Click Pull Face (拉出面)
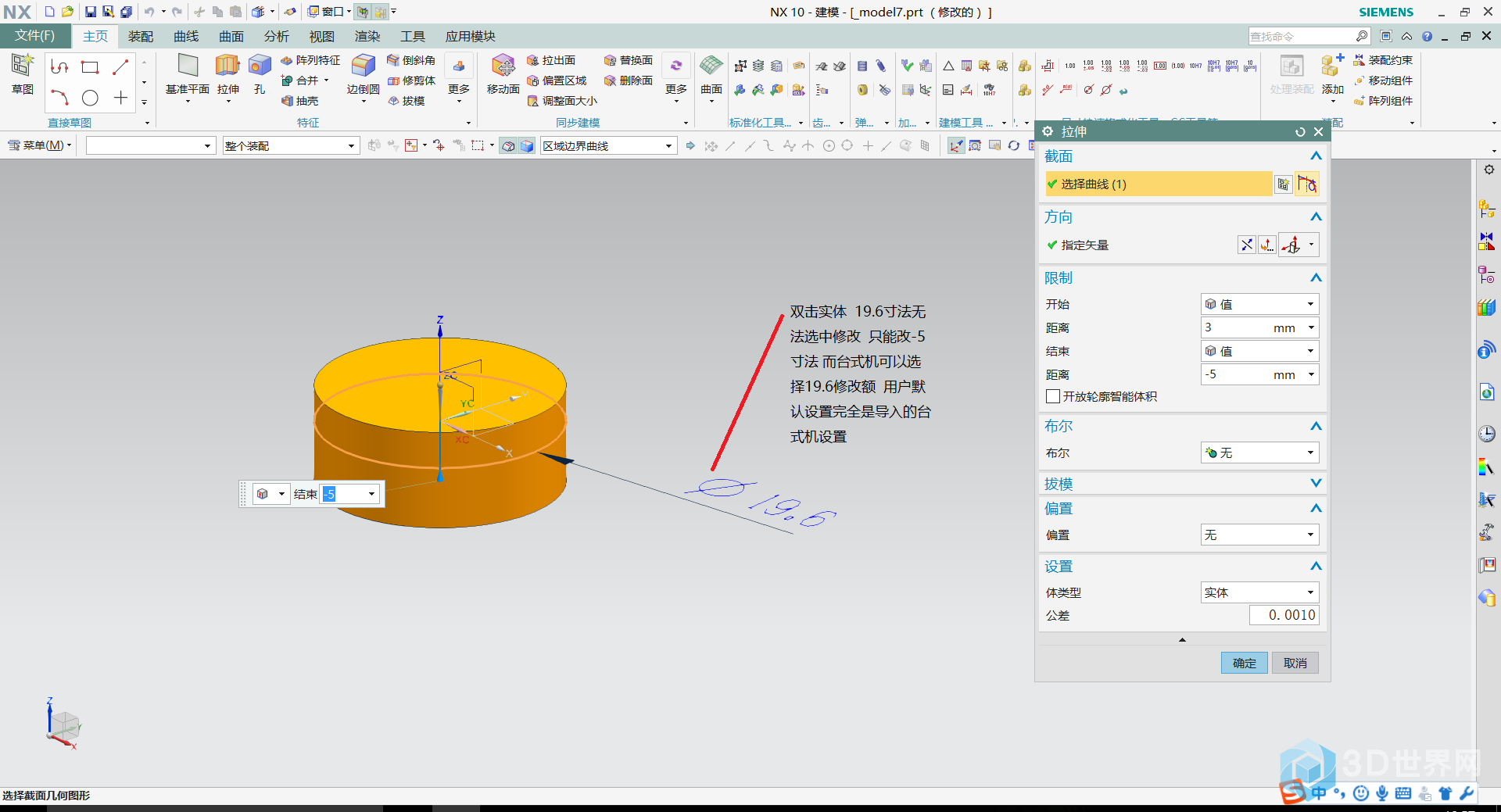 (551, 60)
